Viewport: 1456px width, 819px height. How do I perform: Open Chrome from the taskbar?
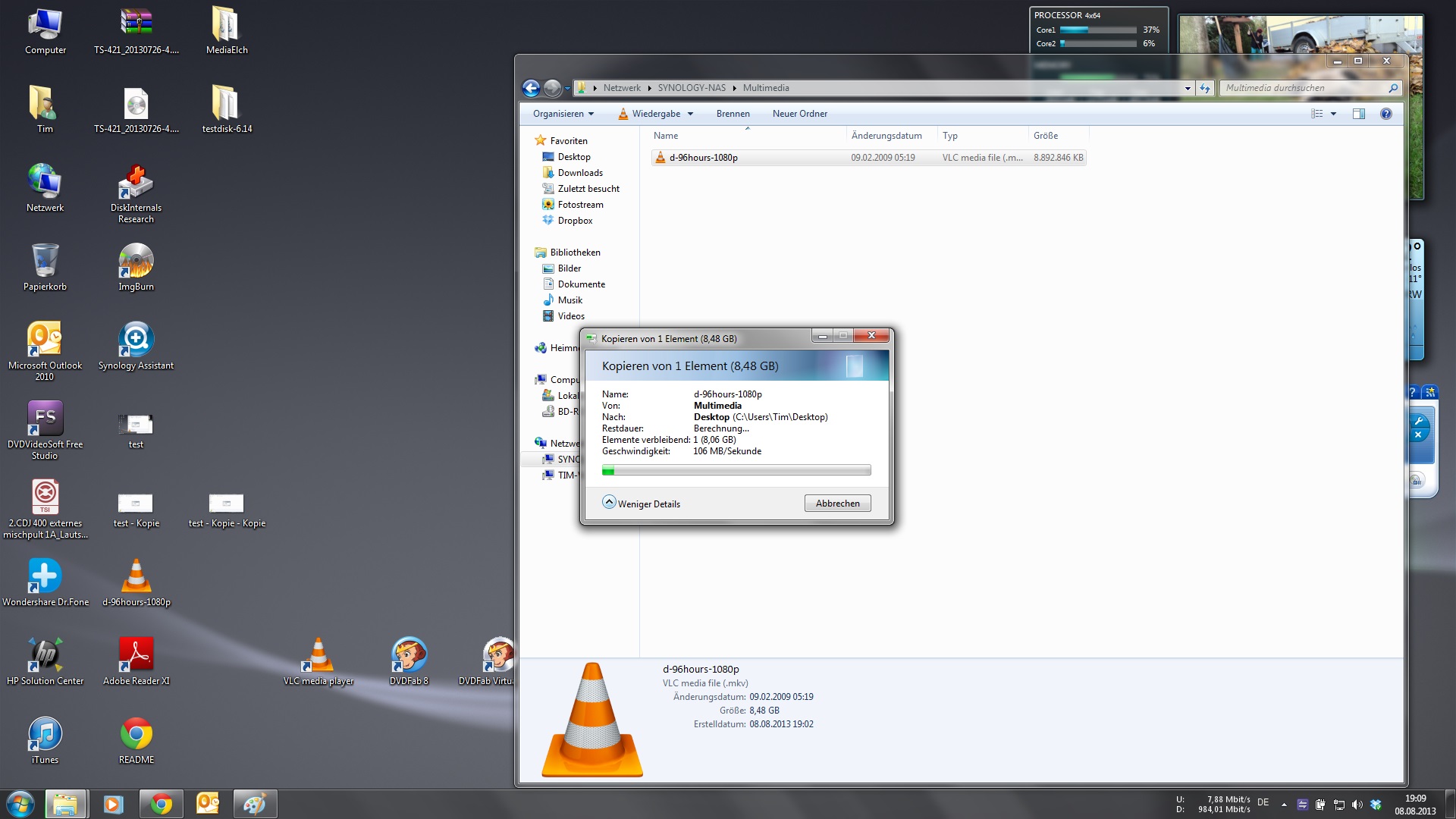[x=161, y=804]
